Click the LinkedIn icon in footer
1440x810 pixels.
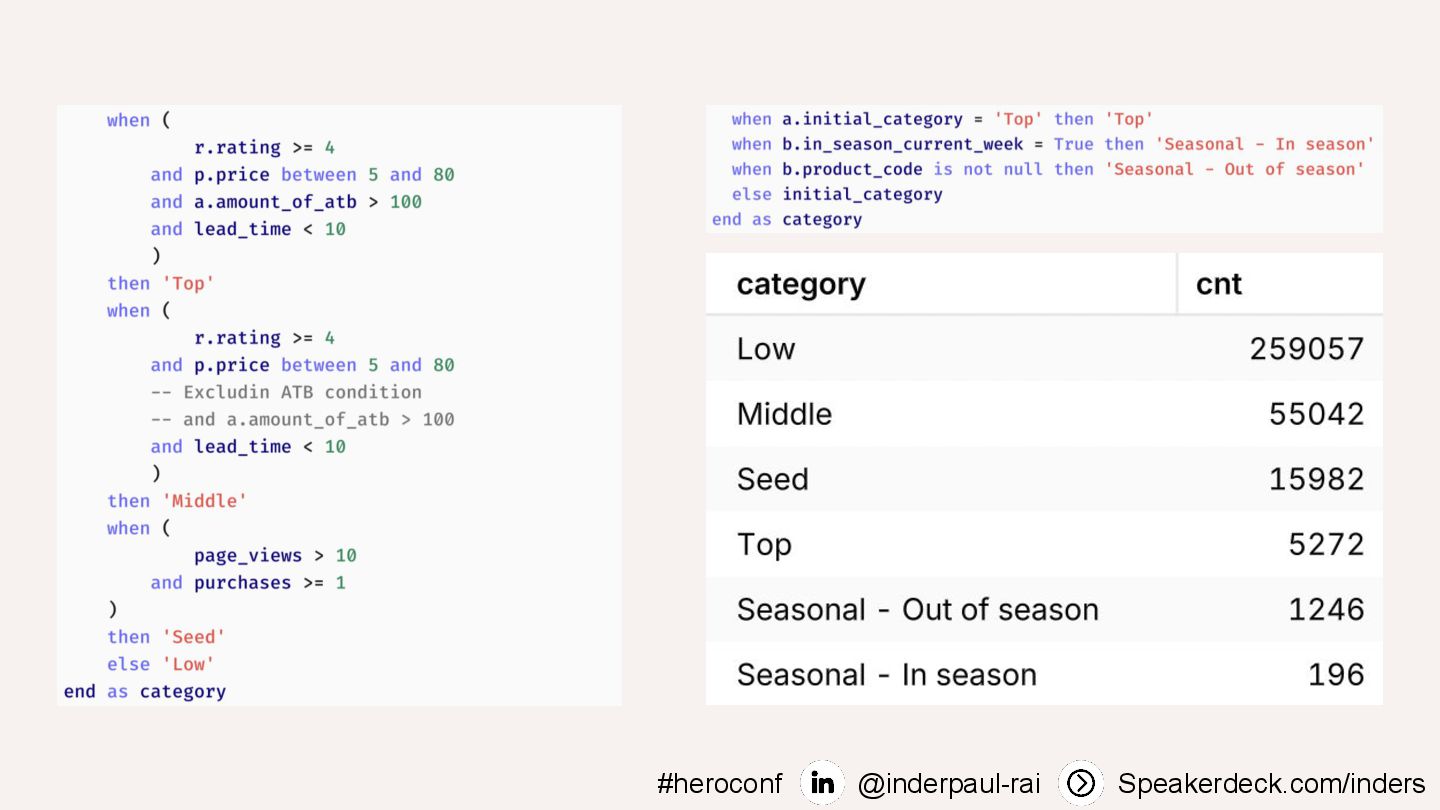click(x=822, y=783)
